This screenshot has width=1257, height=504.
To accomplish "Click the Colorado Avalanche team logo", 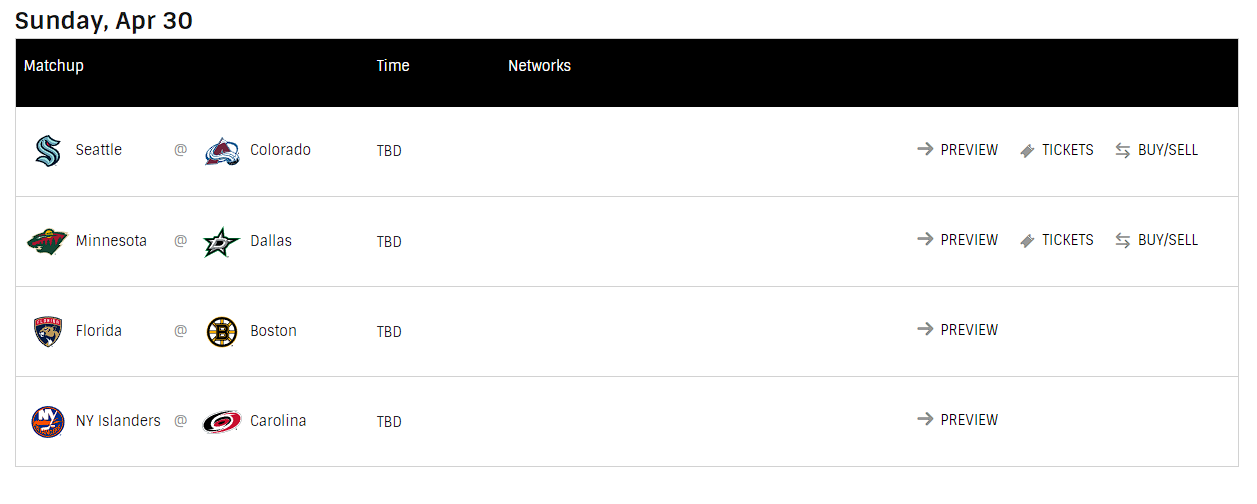I will click(222, 151).
